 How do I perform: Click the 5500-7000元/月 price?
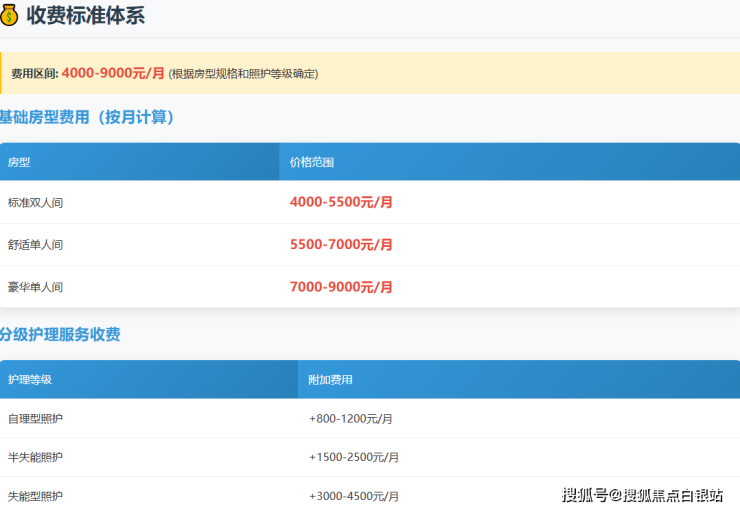[x=341, y=244]
